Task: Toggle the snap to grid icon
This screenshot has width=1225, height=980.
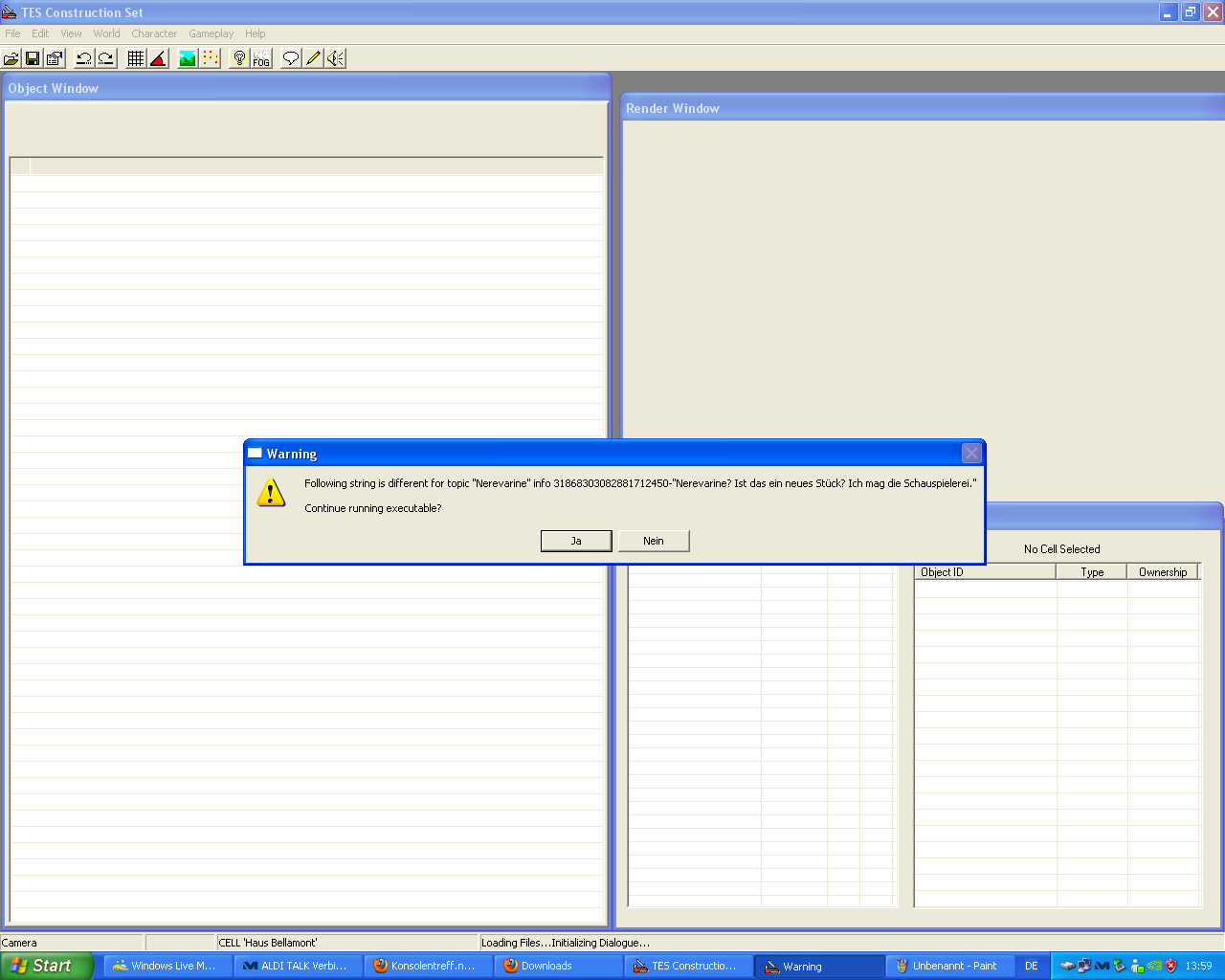Action: tap(136, 58)
